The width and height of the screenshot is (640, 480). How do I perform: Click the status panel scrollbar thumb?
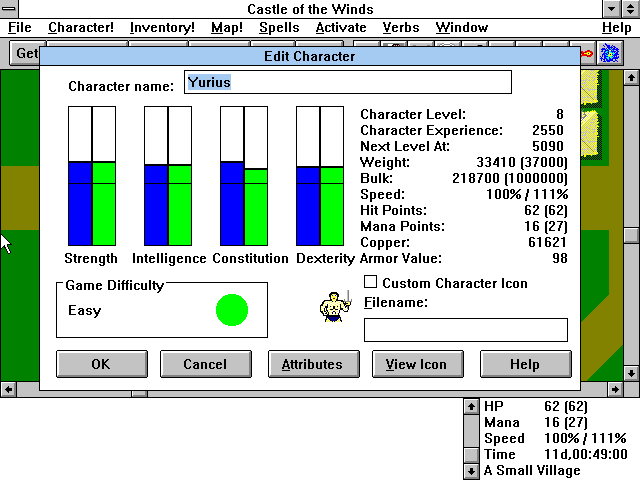(471, 455)
